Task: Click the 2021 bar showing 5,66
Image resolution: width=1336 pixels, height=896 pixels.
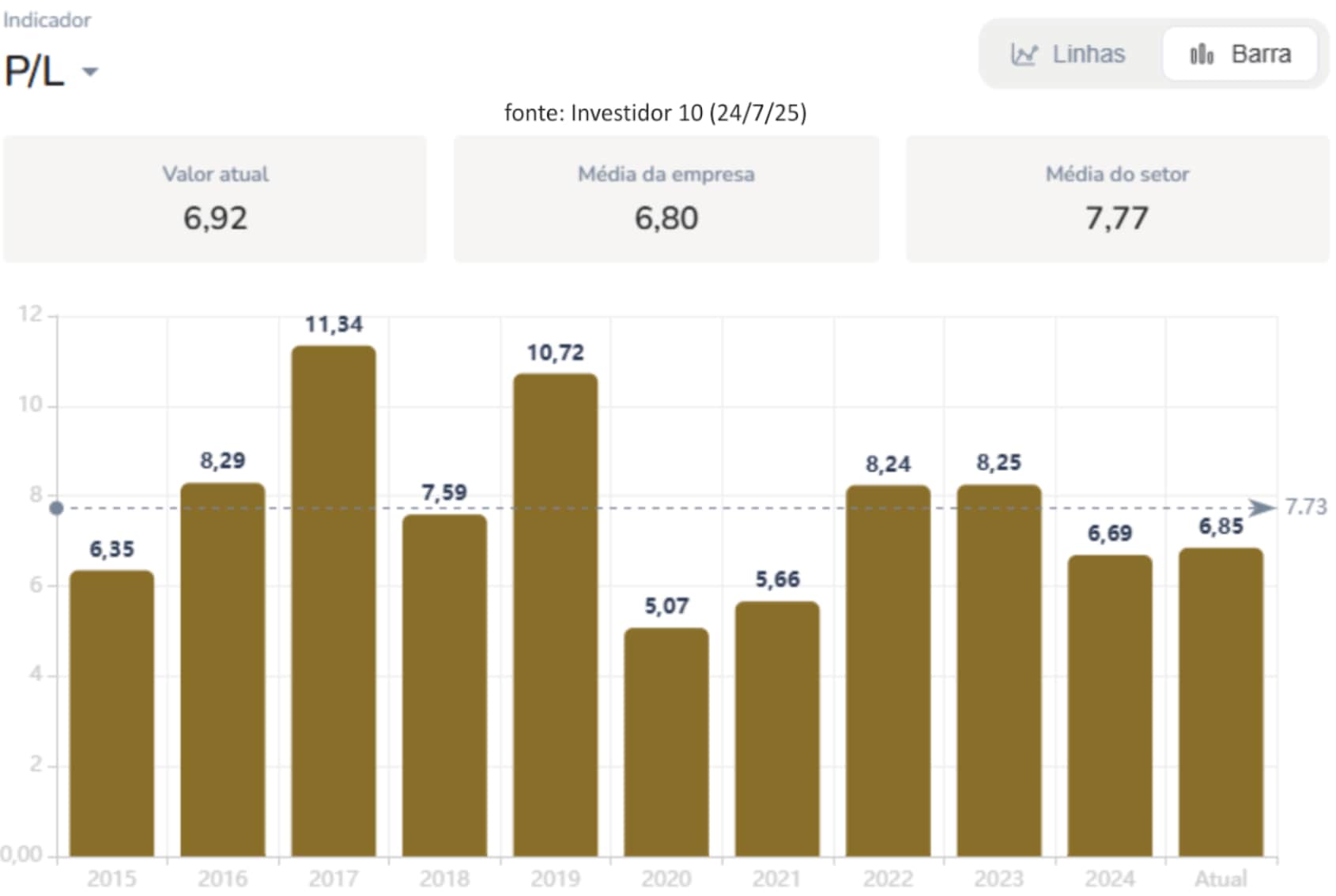Action: [x=777, y=728]
